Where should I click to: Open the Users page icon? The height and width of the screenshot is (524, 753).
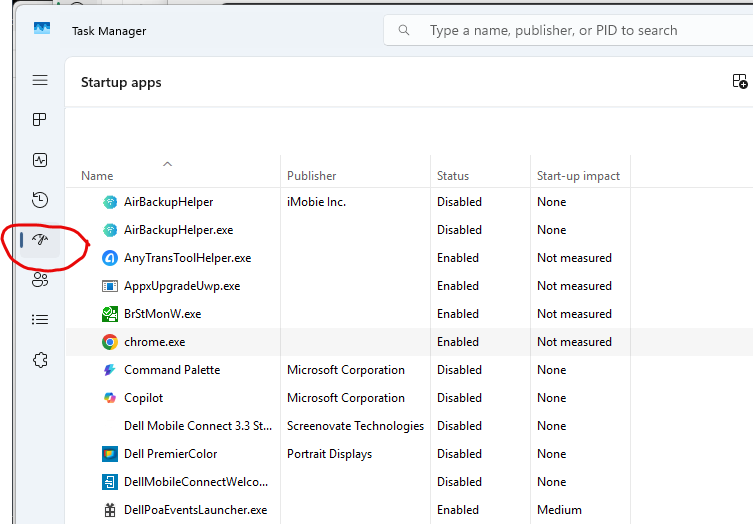40,280
